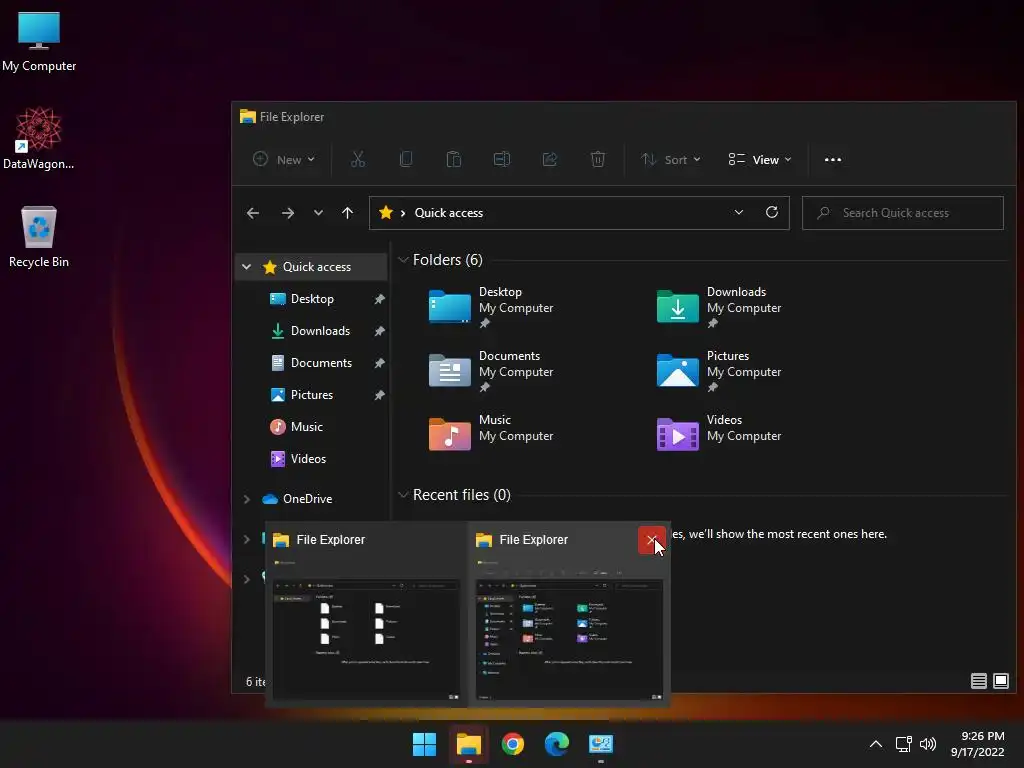Open the Music folder tile
The image size is (1024, 768).
[491, 434]
